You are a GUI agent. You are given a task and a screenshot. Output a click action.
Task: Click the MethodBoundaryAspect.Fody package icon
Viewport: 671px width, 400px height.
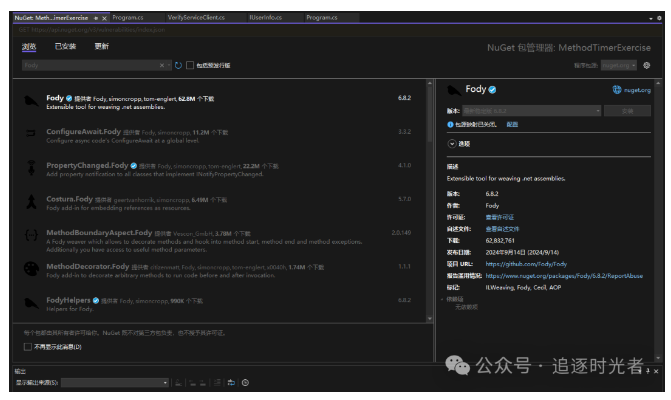point(31,235)
